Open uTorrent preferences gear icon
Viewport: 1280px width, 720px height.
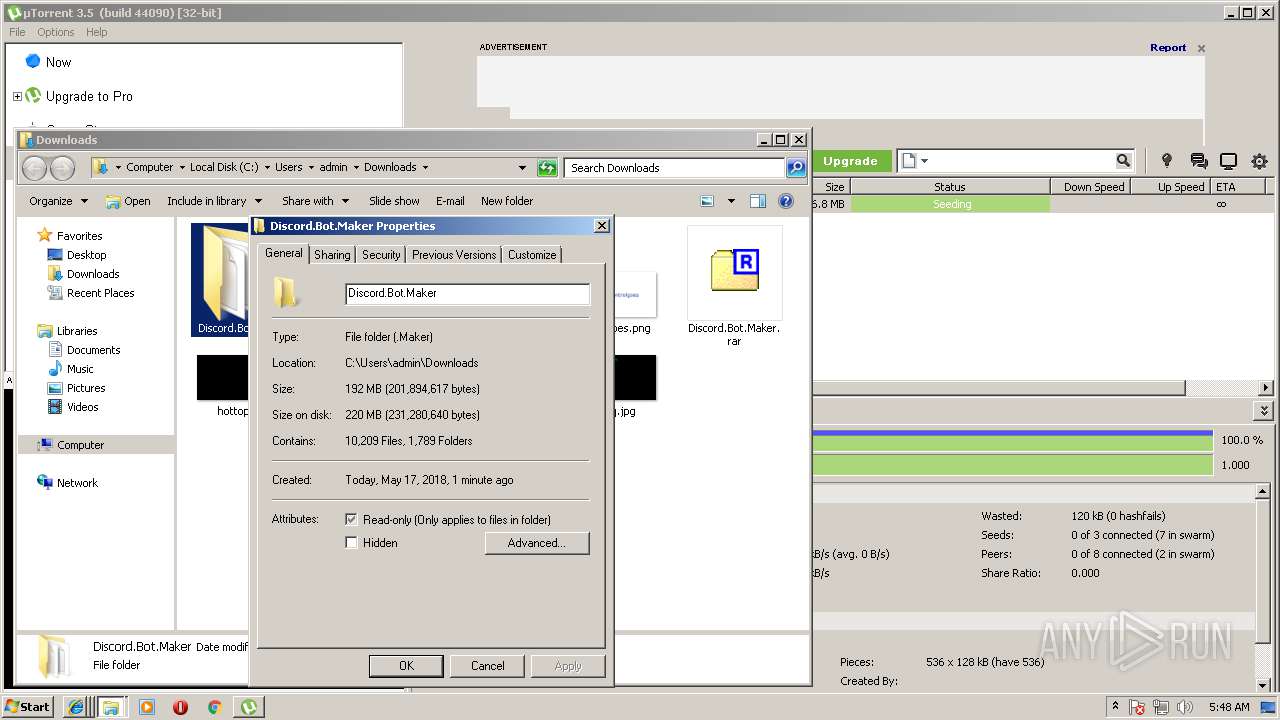coord(1259,160)
